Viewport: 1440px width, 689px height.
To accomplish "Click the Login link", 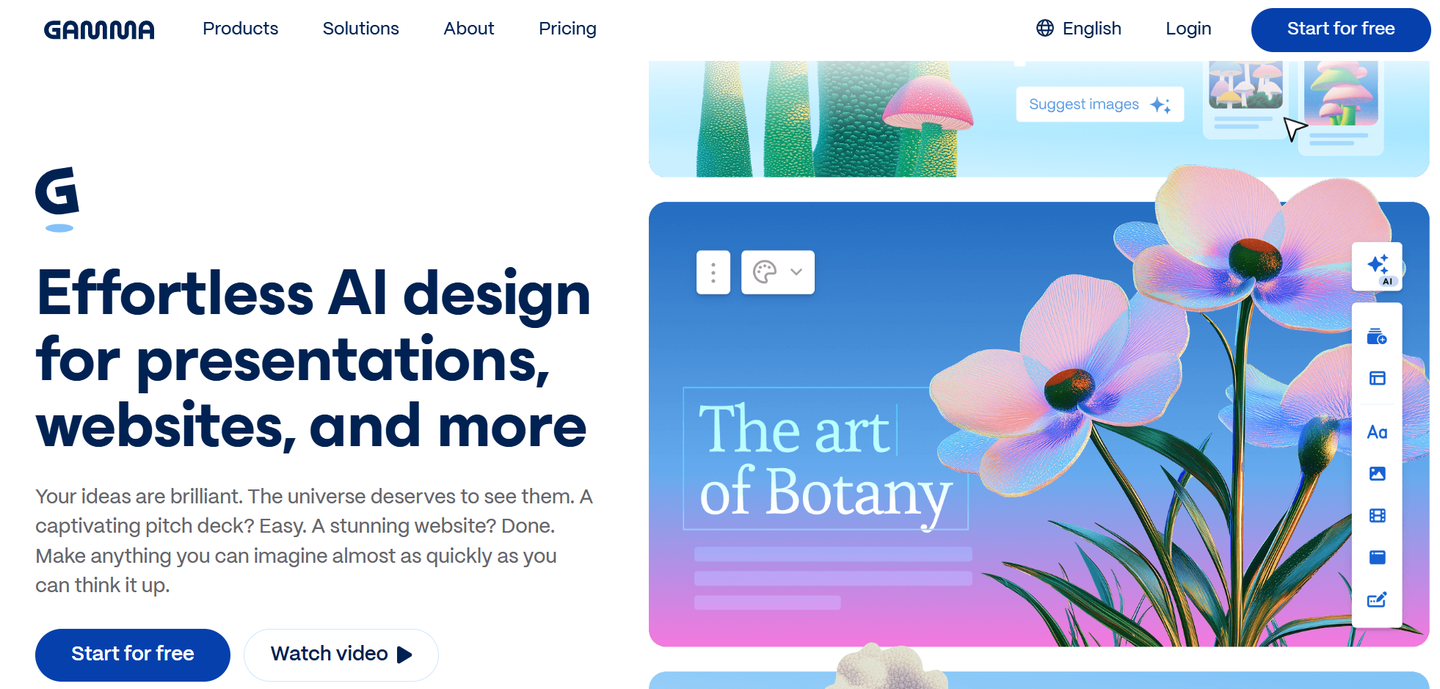I will (1188, 28).
